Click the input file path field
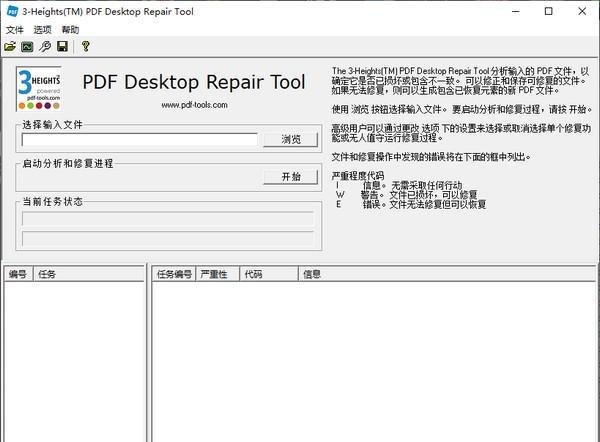 (x=140, y=140)
